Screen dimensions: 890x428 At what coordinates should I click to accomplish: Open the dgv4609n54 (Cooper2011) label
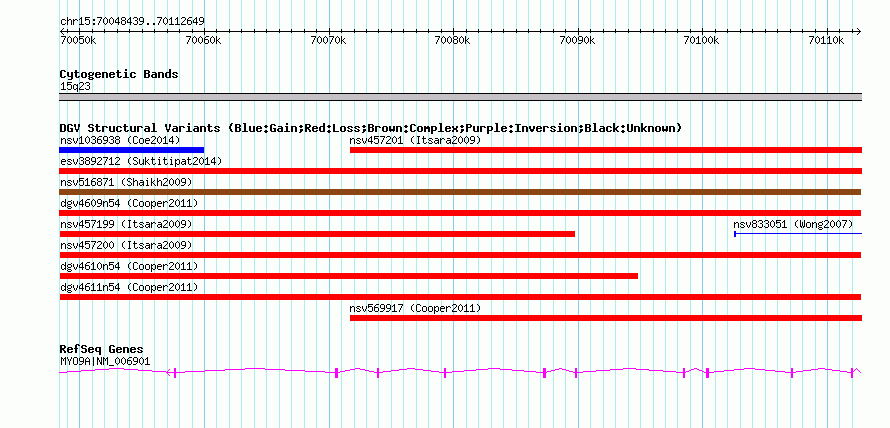[129, 203]
